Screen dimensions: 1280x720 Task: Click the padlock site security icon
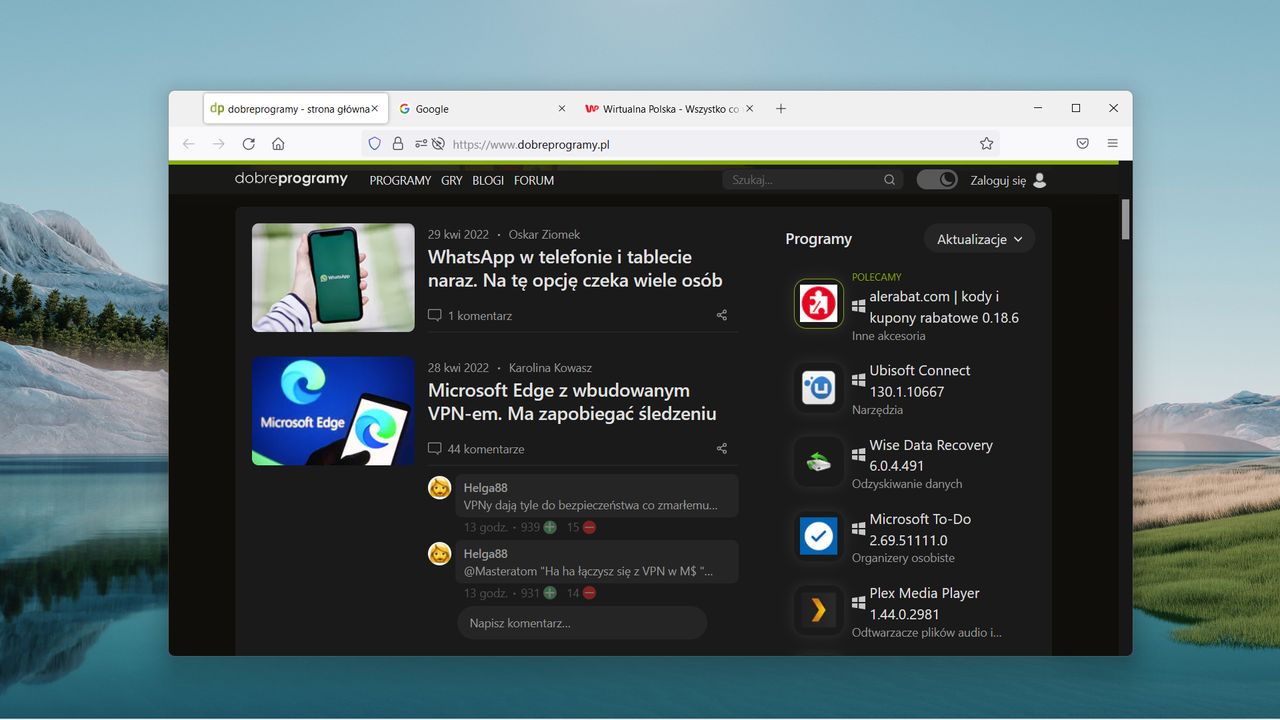tap(398, 144)
